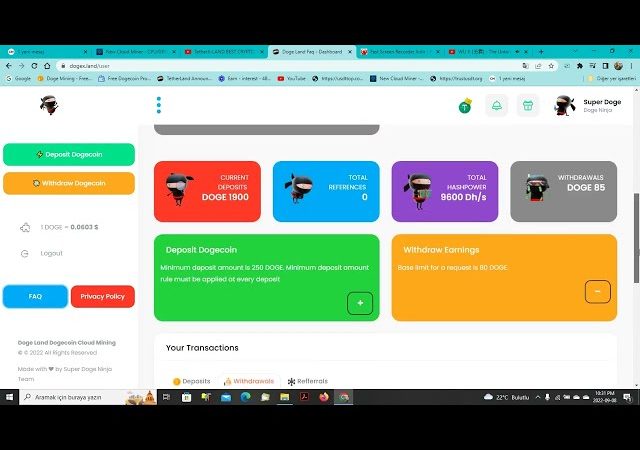Image resolution: width=640 pixels, height=450 pixels.
Task: Switch to the Deposits transactions tab
Action: point(191,381)
